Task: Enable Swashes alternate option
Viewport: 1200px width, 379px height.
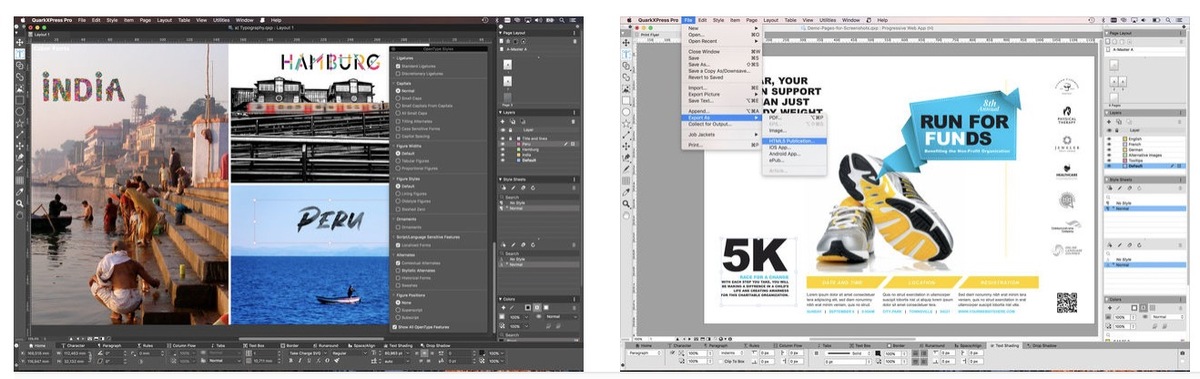Action: click(398, 285)
